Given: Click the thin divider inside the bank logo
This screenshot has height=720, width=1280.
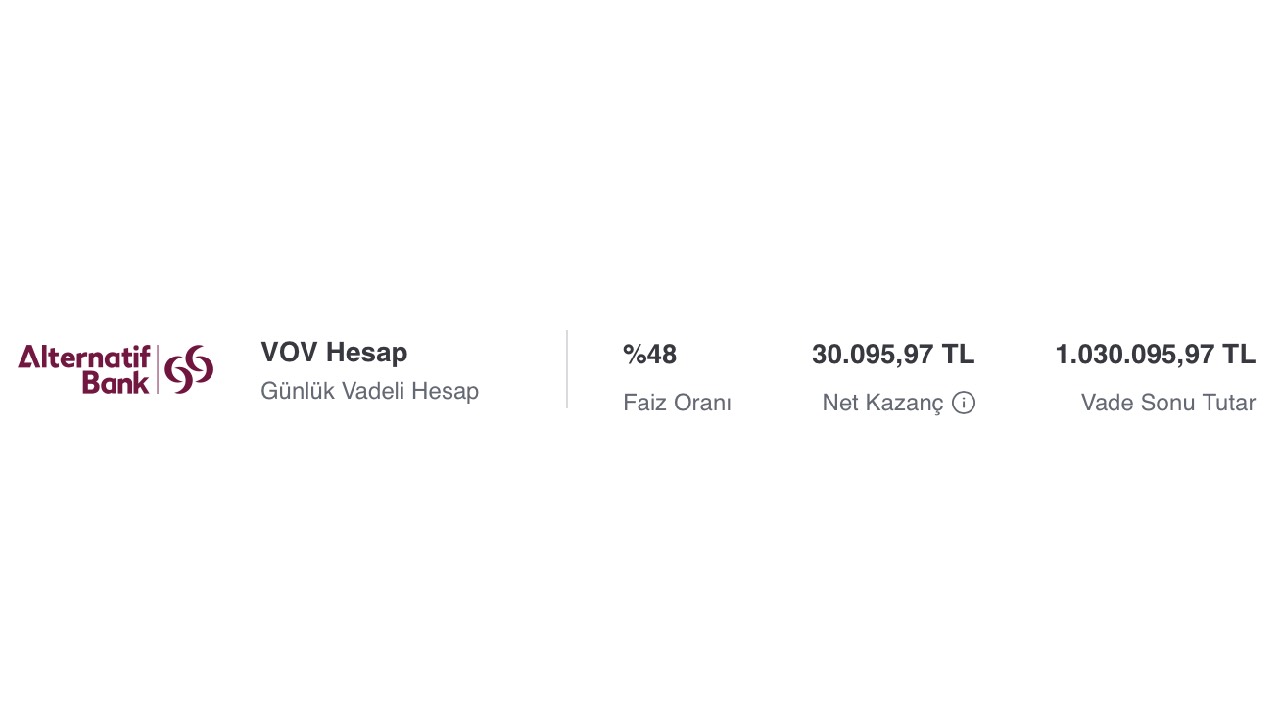Looking at the screenshot, I should [x=158, y=369].
